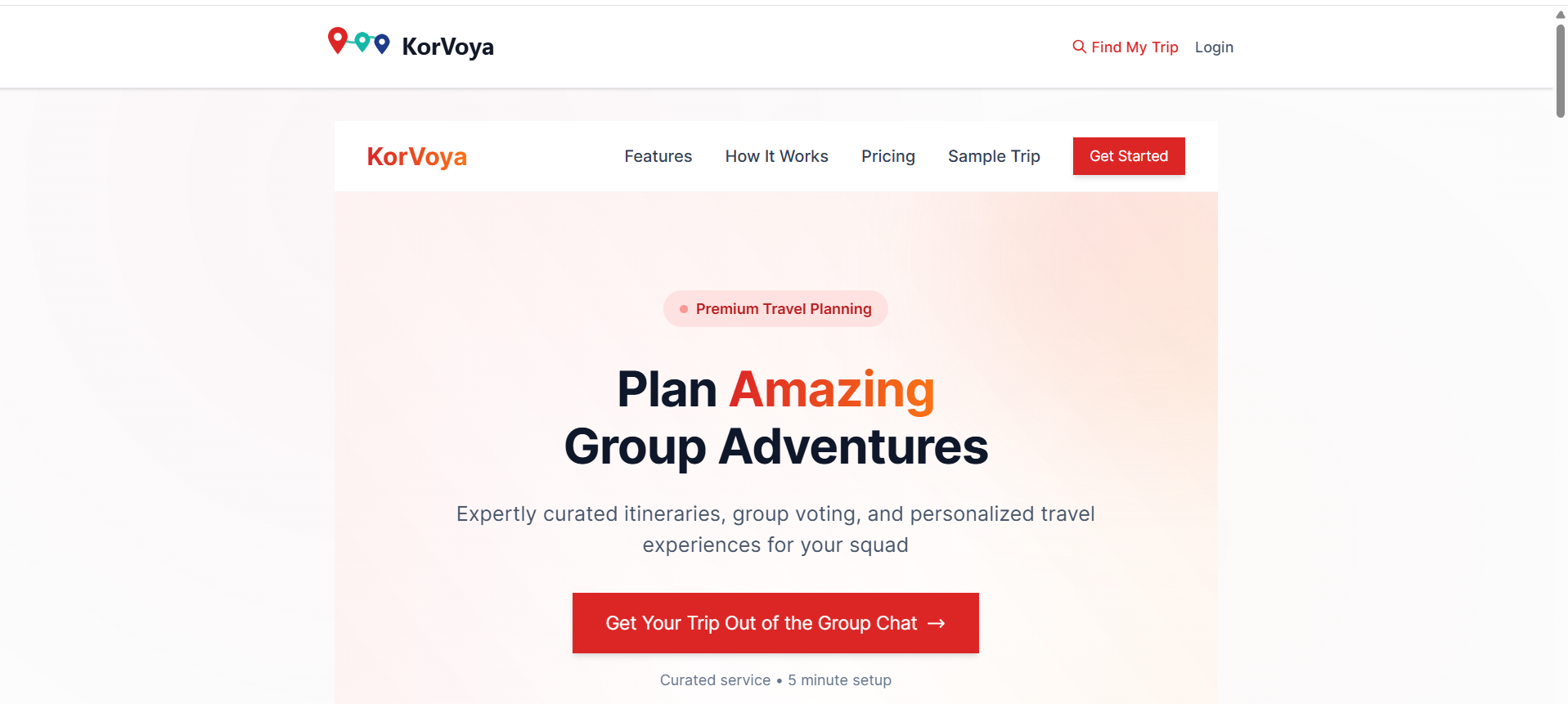Viewport: 1568px width, 704px height.
Task: Click the red map pin in logo
Action: click(338, 39)
